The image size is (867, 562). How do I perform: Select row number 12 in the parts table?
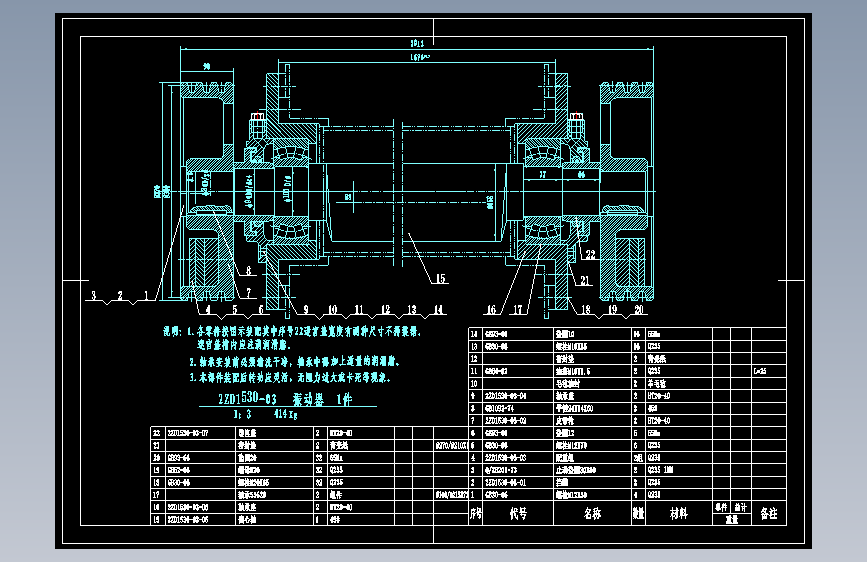[474, 359]
